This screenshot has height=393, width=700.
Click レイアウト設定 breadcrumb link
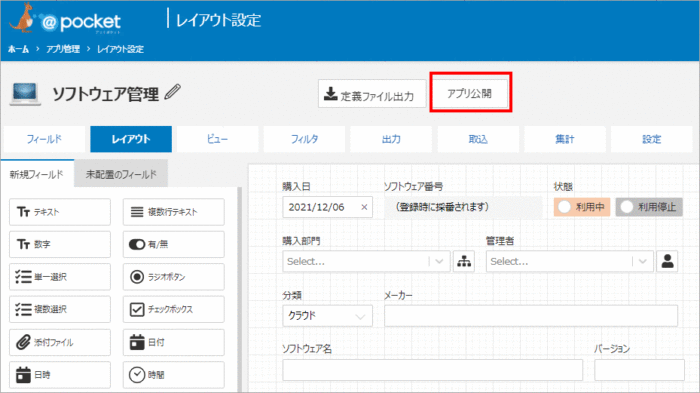[x=121, y=49]
